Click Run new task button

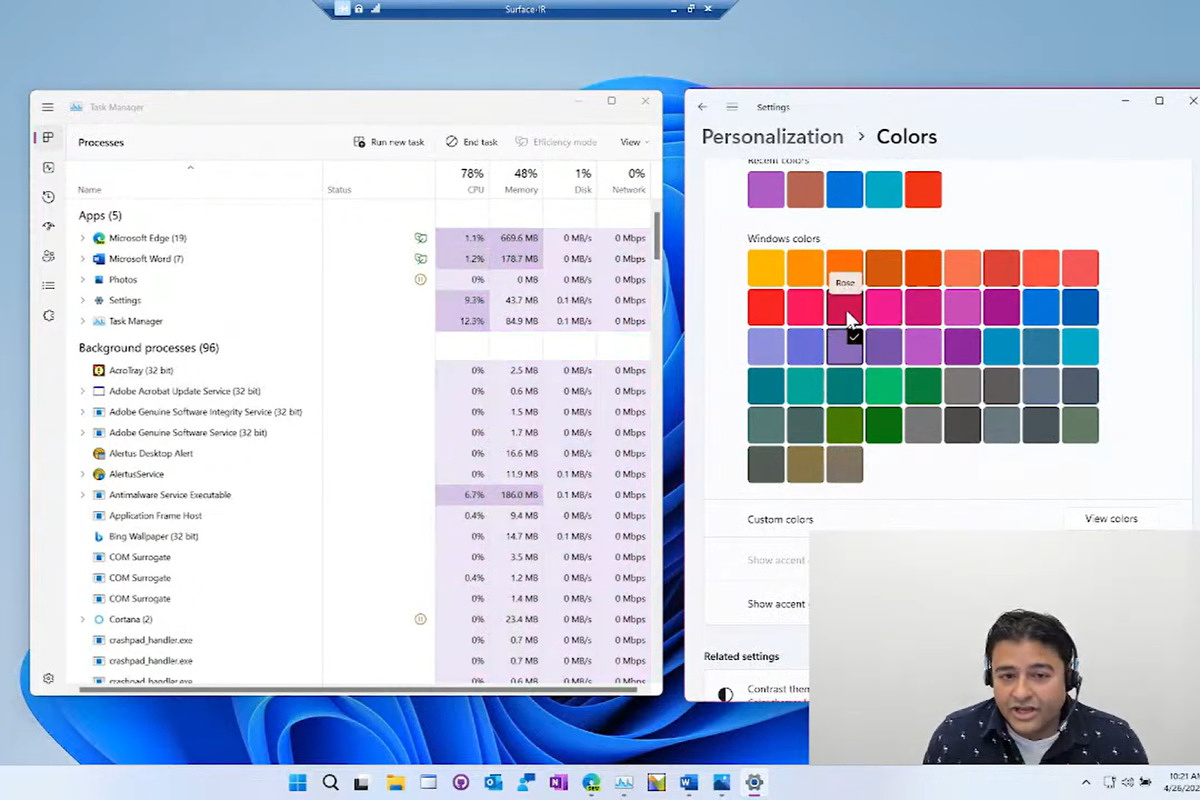tap(389, 142)
